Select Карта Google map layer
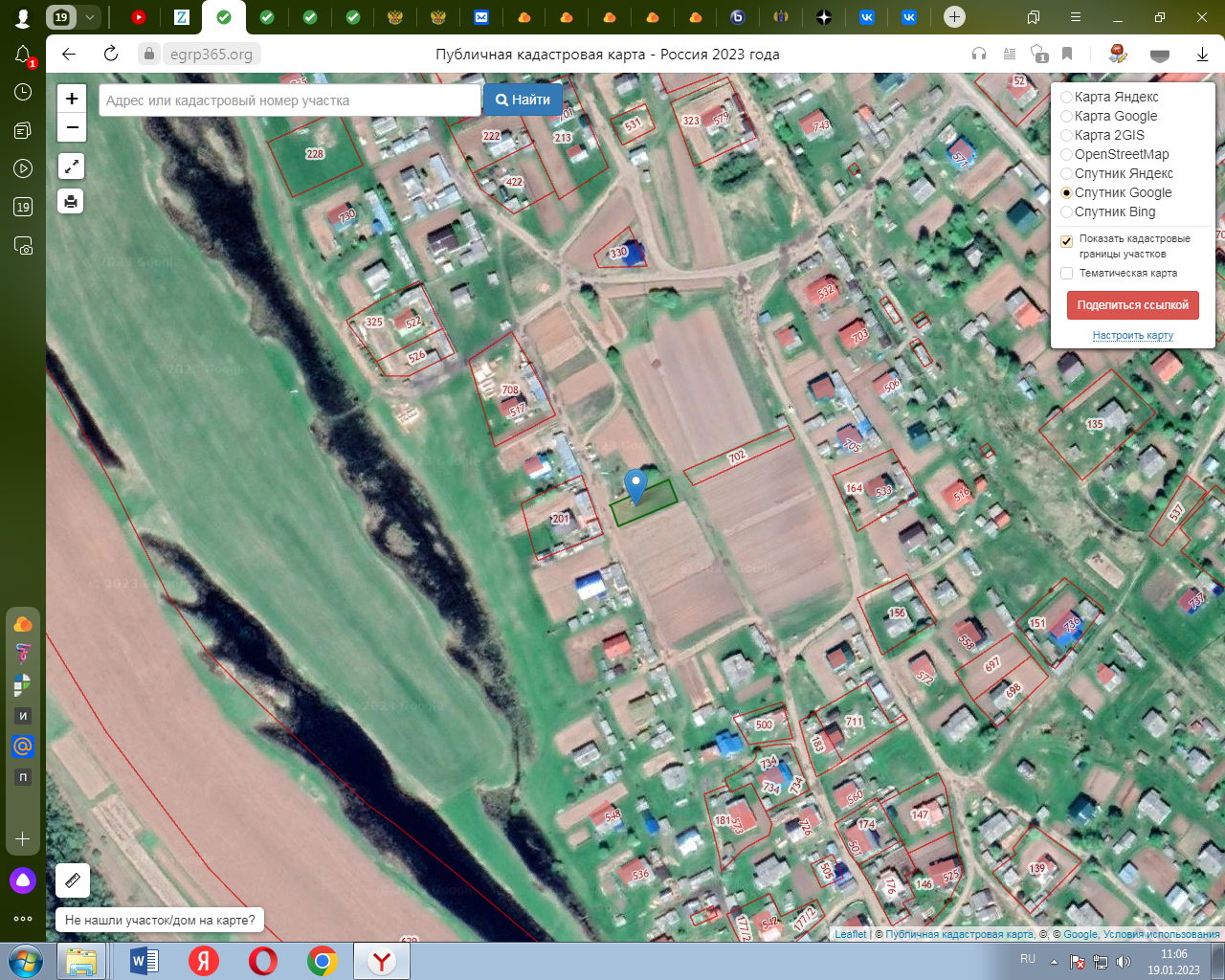 (1066, 116)
